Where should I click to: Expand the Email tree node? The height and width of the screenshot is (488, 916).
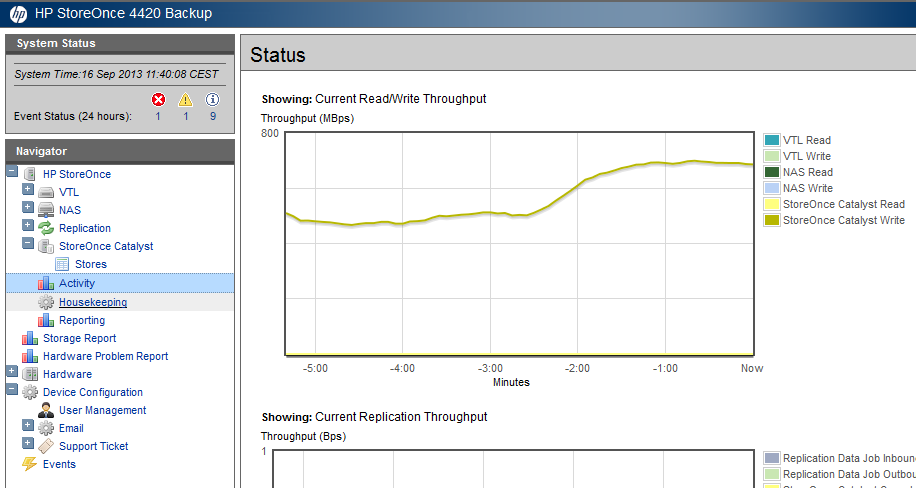[27, 425]
